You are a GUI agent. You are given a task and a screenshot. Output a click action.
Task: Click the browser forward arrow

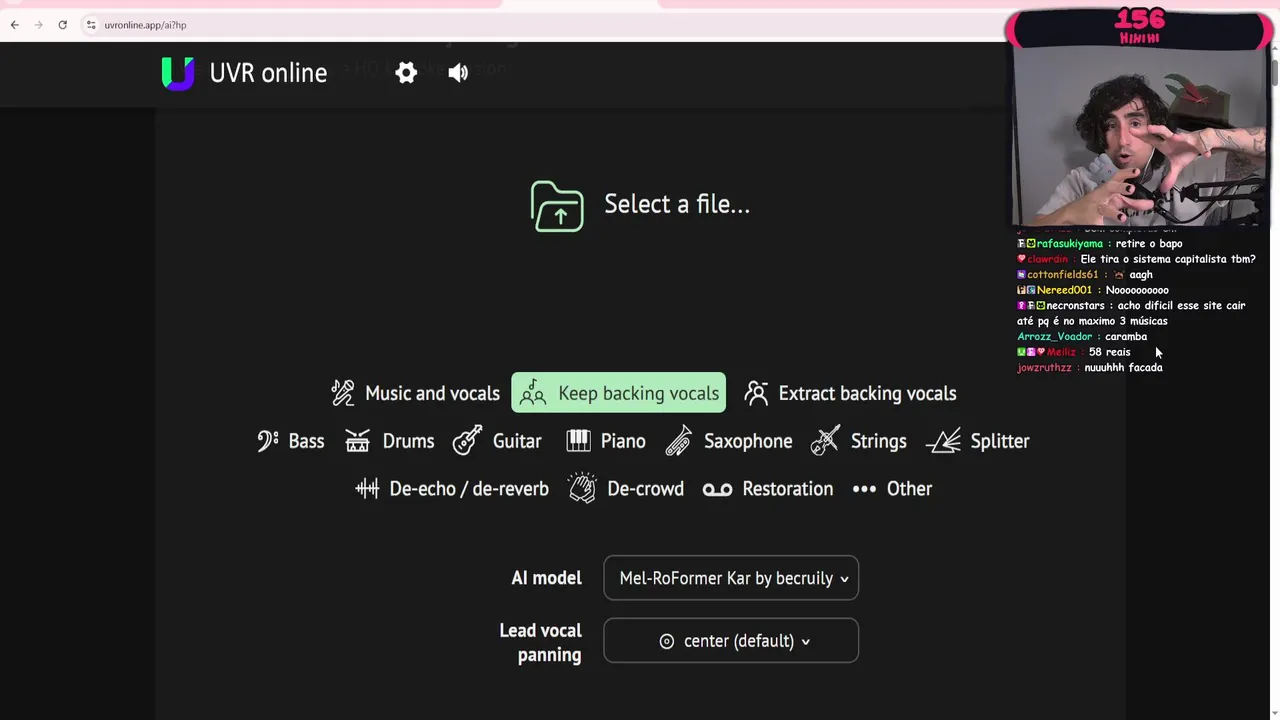click(x=39, y=25)
